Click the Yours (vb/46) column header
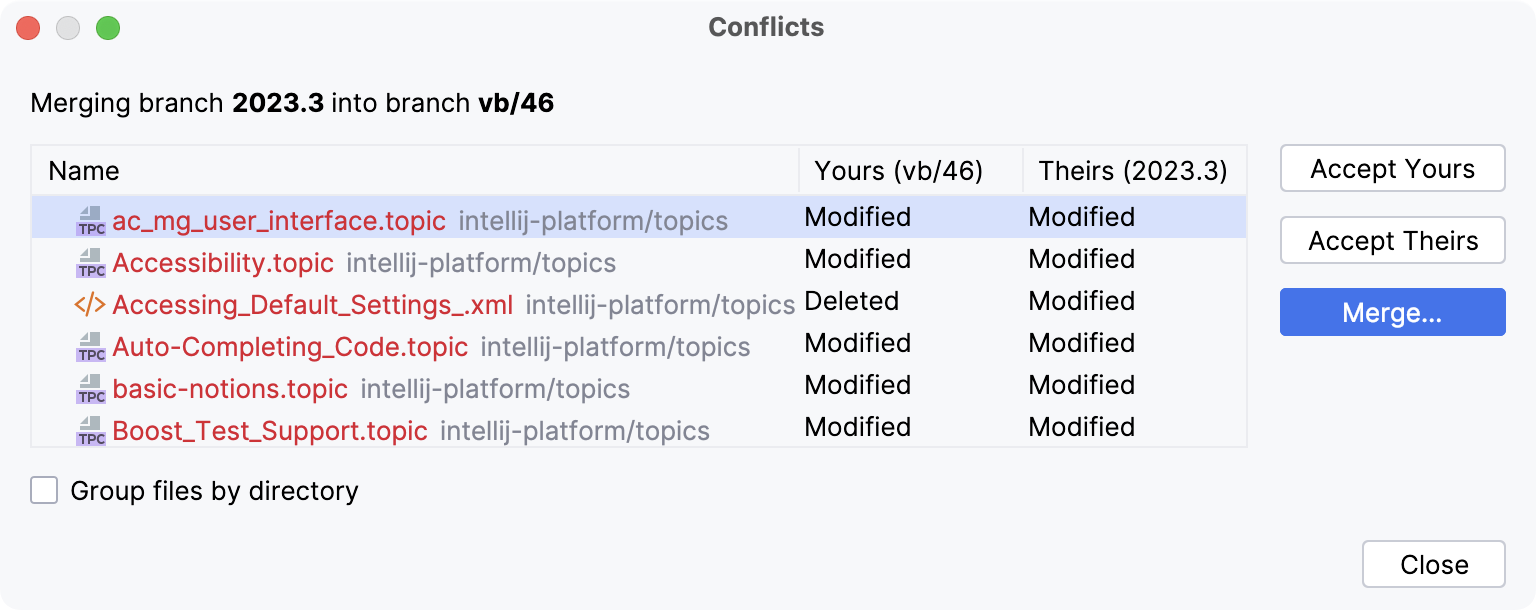The height and width of the screenshot is (610, 1536). pyautogui.click(x=898, y=171)
